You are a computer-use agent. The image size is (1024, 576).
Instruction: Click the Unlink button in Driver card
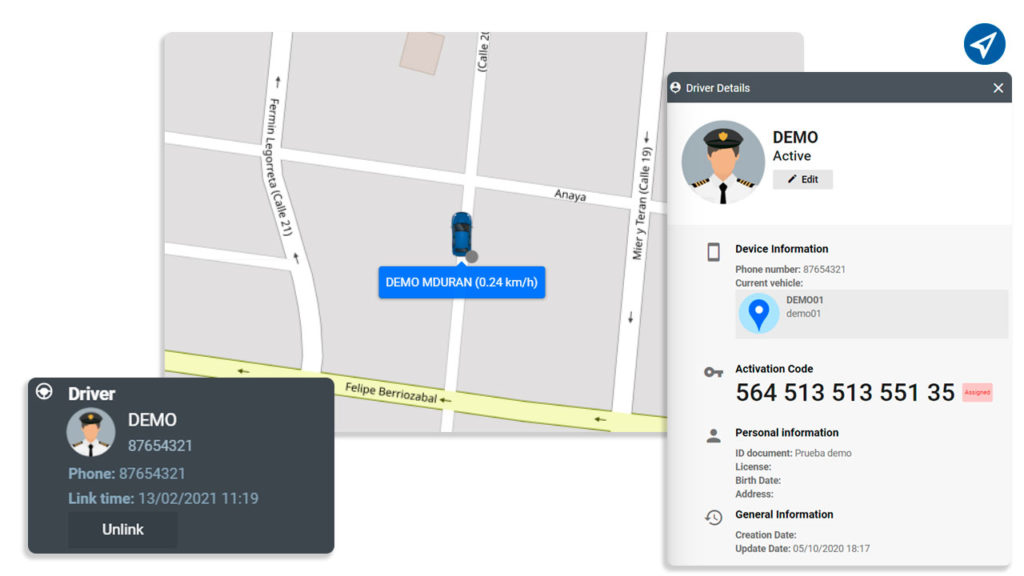pyautogui.click(x=123, y=529)
